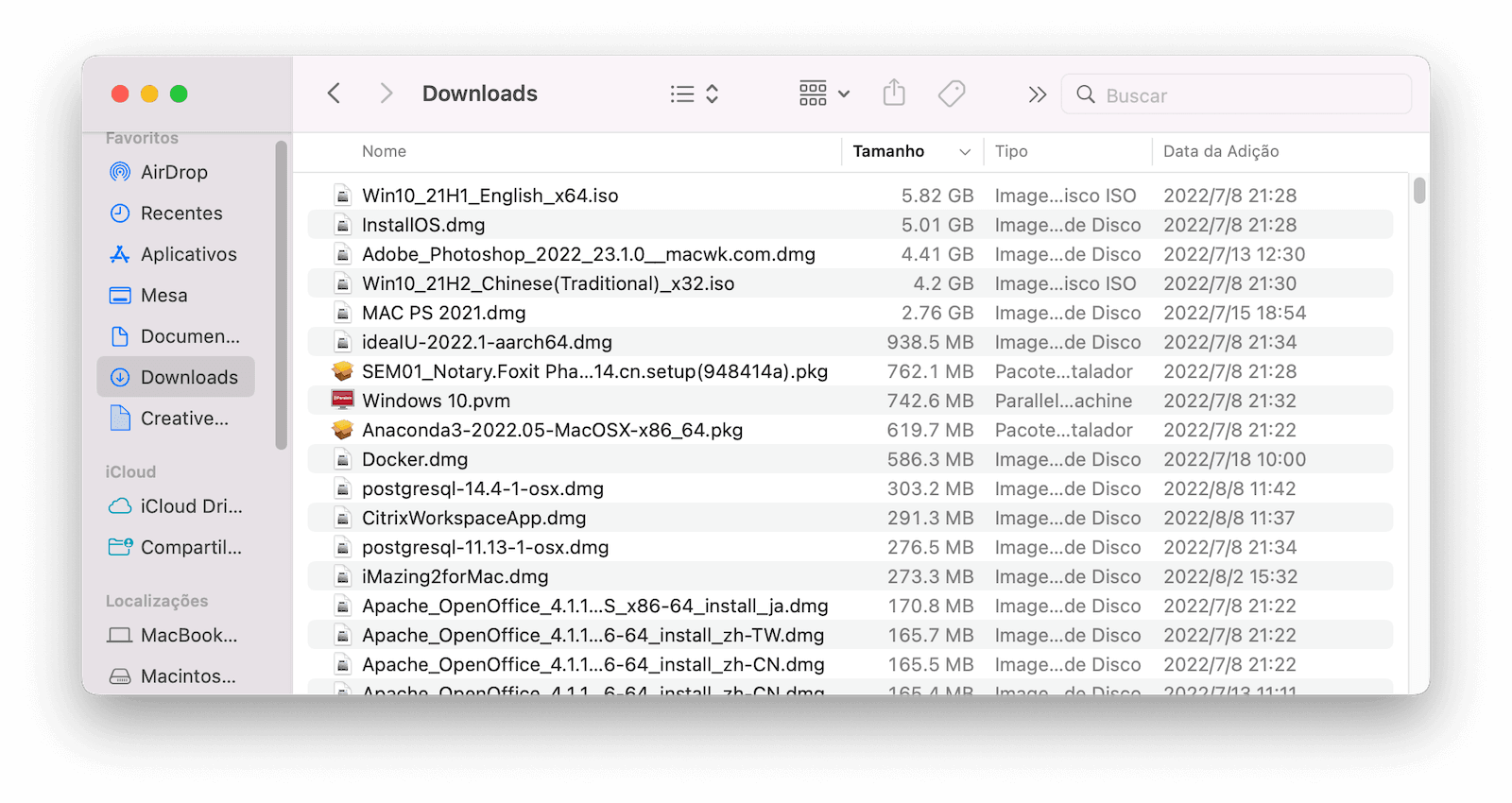This screenshot has width=1512, height=803.
Task: Open Creative folder in the sidebar
Action: [x=176, y=419]
